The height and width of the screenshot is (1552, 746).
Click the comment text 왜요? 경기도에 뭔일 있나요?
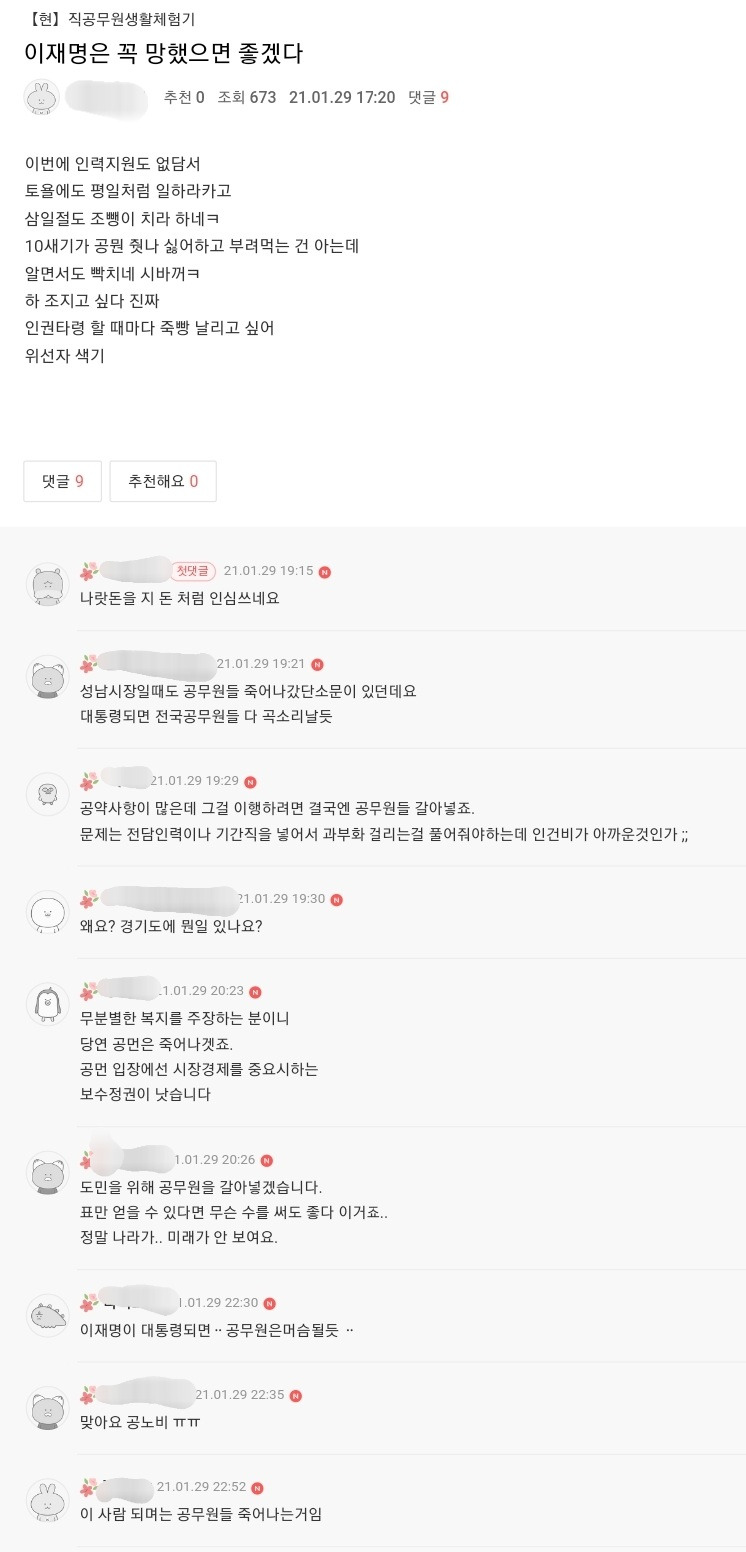coord(171,926)
